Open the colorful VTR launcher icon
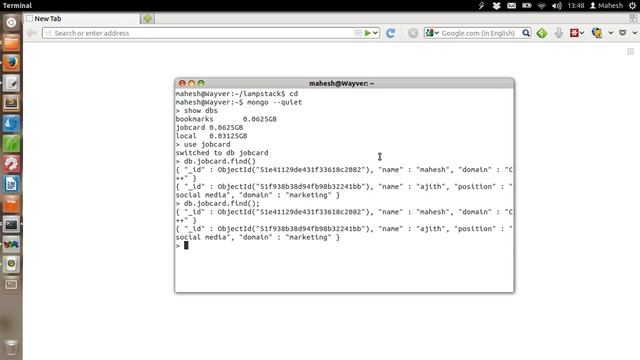The image size is (640, 360). tap(11, 244)
